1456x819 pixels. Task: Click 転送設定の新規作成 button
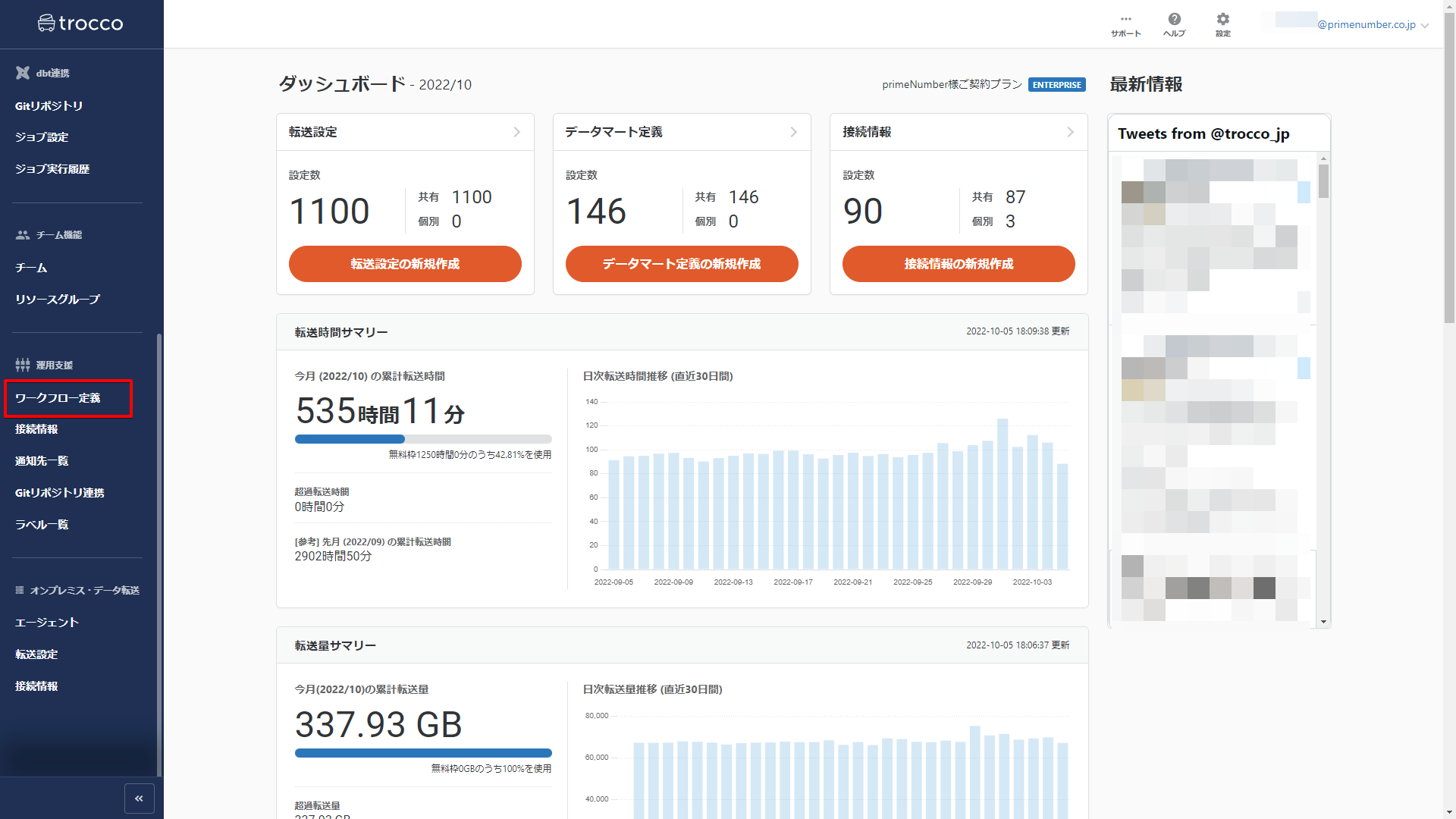click(x=405, y=264)
